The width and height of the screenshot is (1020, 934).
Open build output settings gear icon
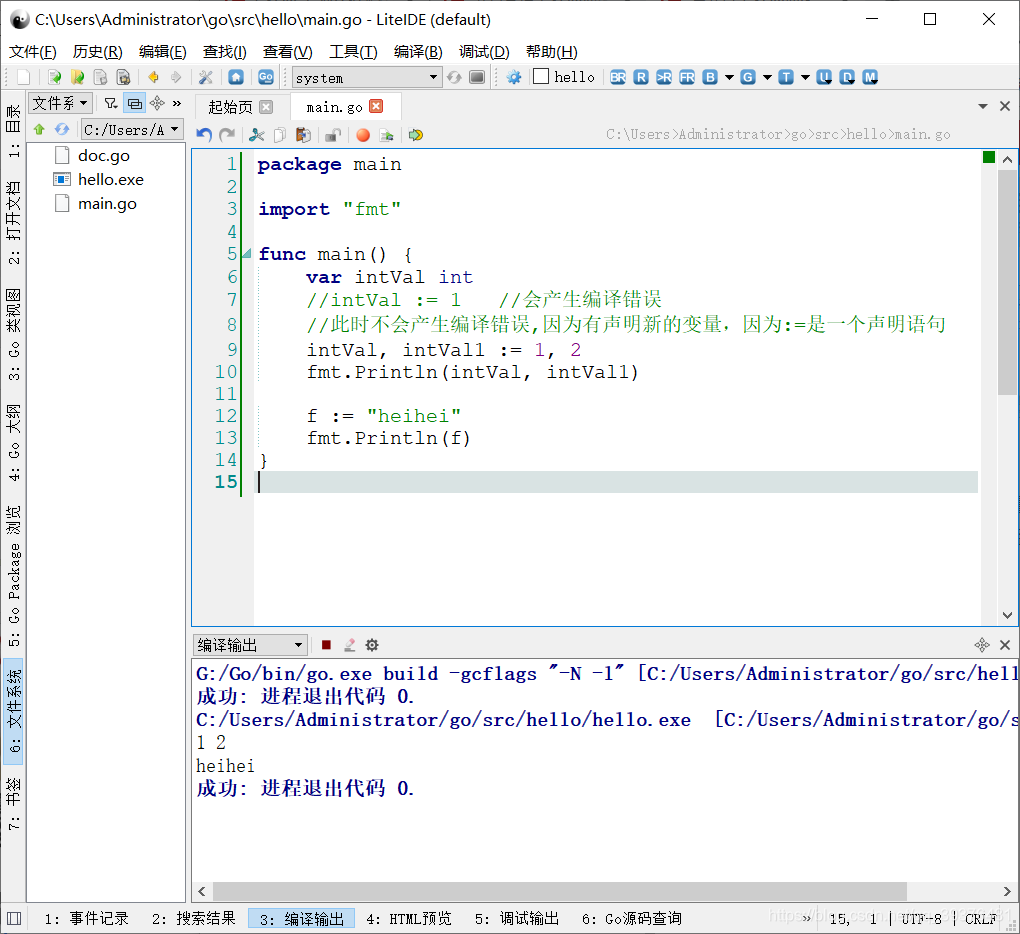[x=372, y=645]
